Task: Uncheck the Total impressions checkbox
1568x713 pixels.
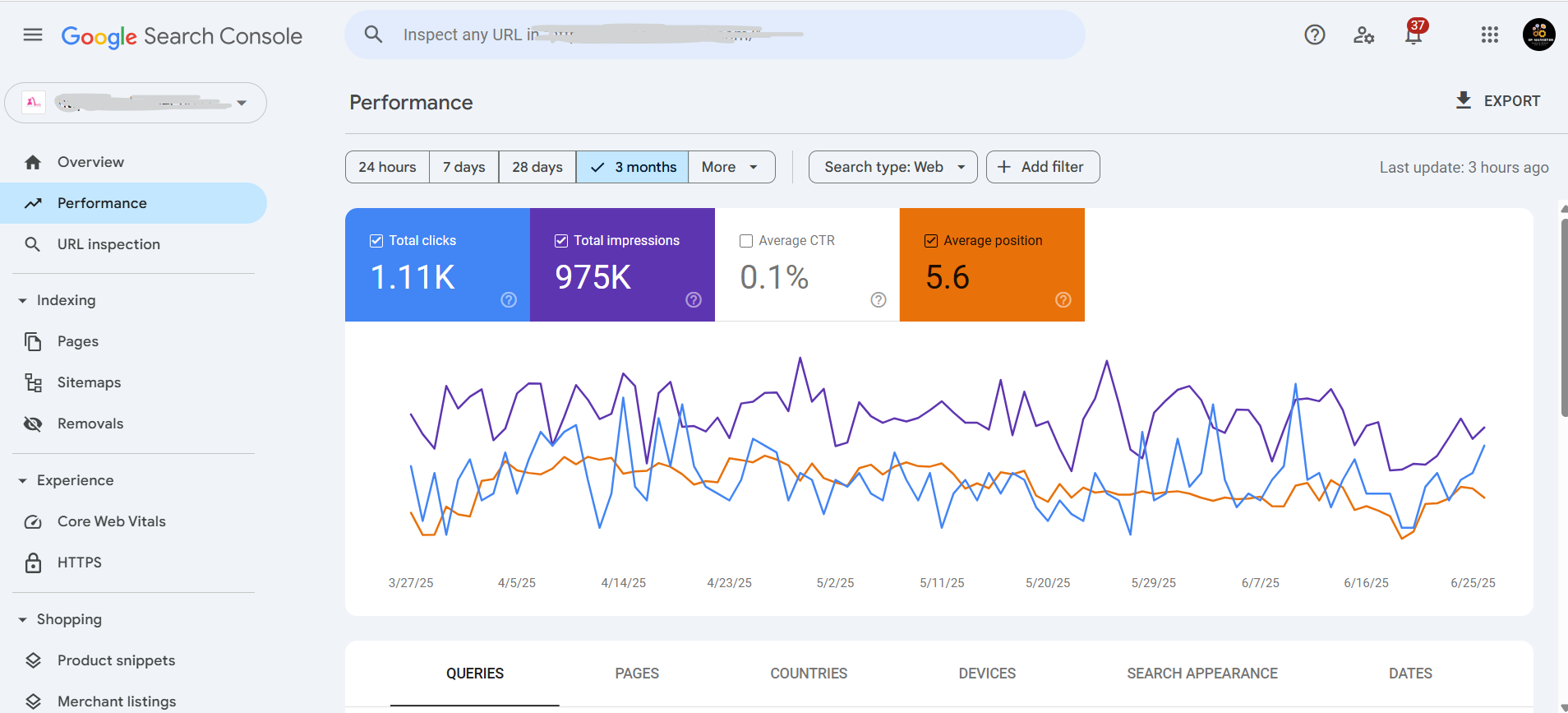Action: [x=561, y=241]
